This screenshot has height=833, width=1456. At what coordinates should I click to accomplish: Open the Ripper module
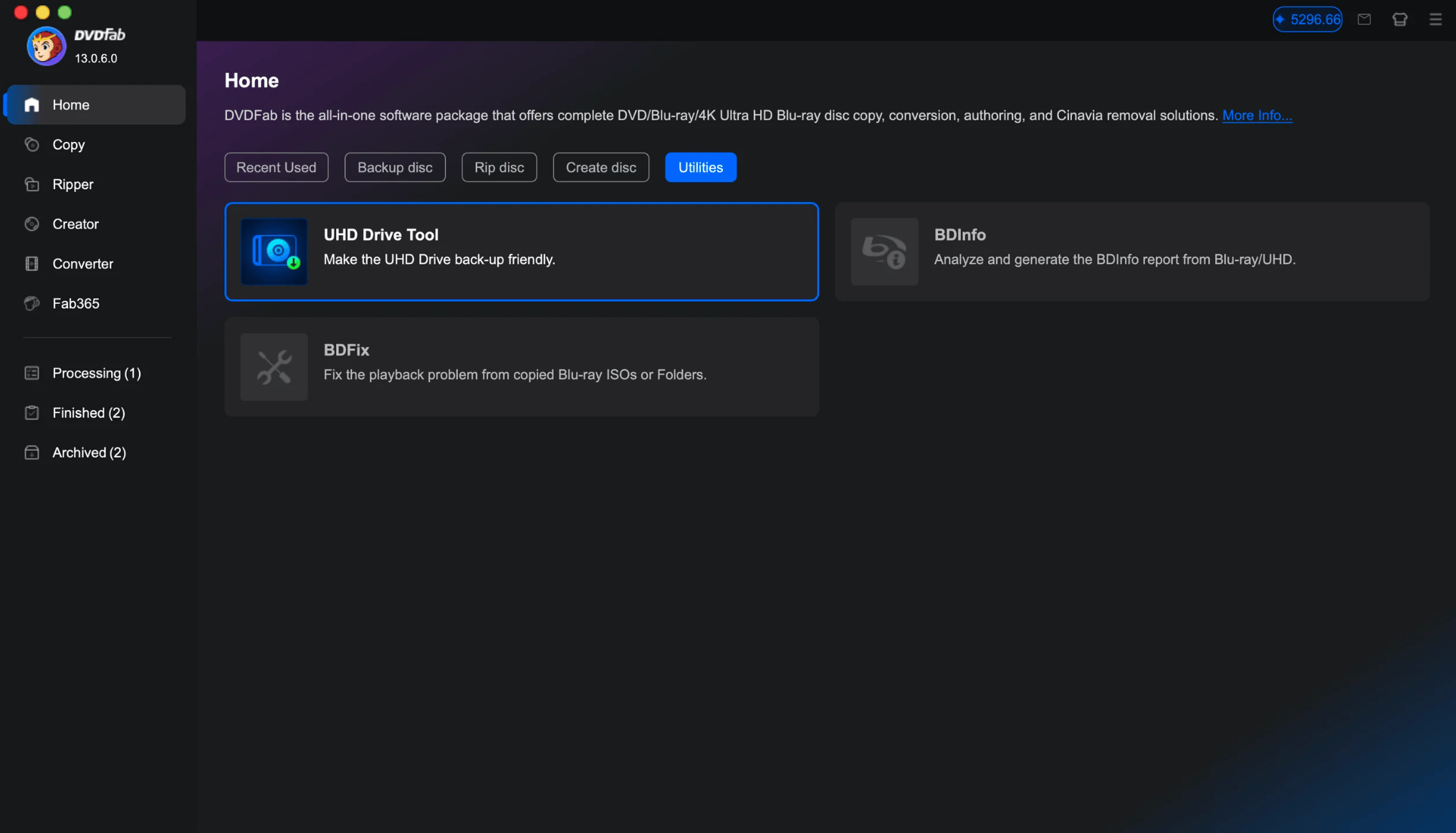pos(95,184)
